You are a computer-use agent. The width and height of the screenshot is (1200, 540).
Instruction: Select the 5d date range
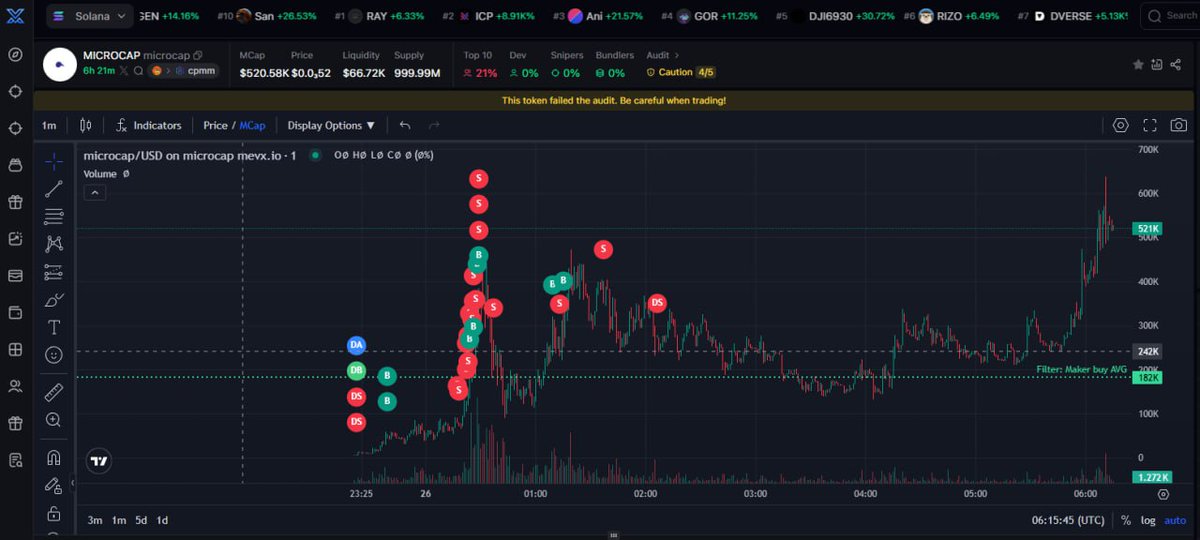[141, 520]
